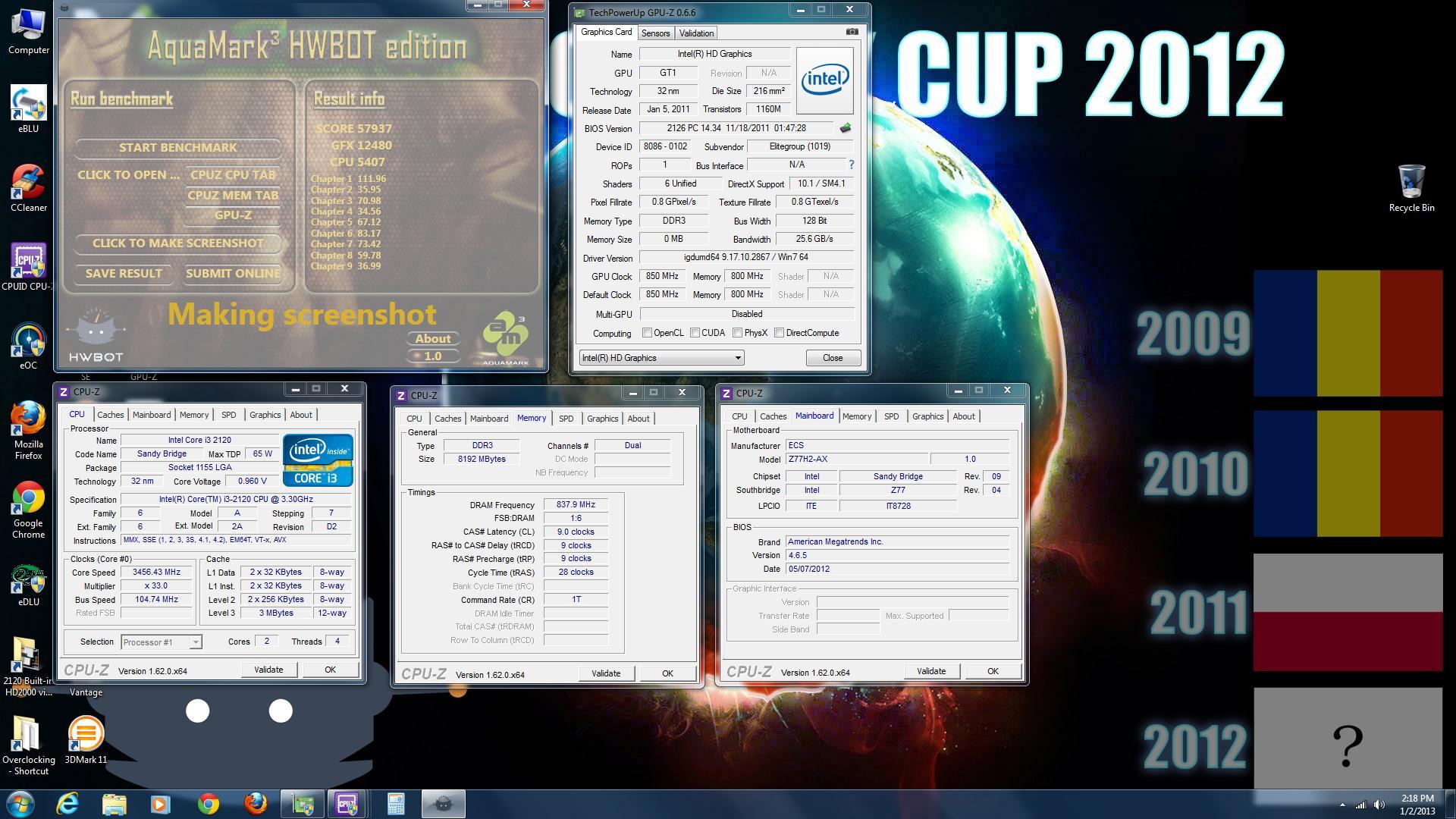This screenshot has height=819, width=1456.
Task: Click Validate in mainboard CPU-Z window
Action: pos(931,672)
